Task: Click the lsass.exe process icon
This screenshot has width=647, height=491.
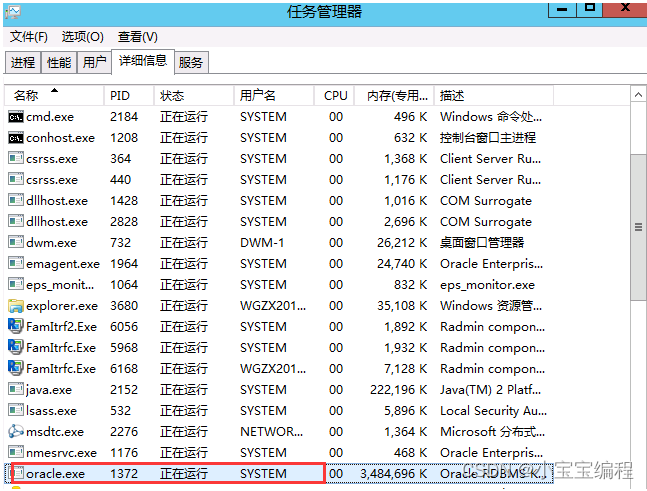Action: click(x=16, y=411)
